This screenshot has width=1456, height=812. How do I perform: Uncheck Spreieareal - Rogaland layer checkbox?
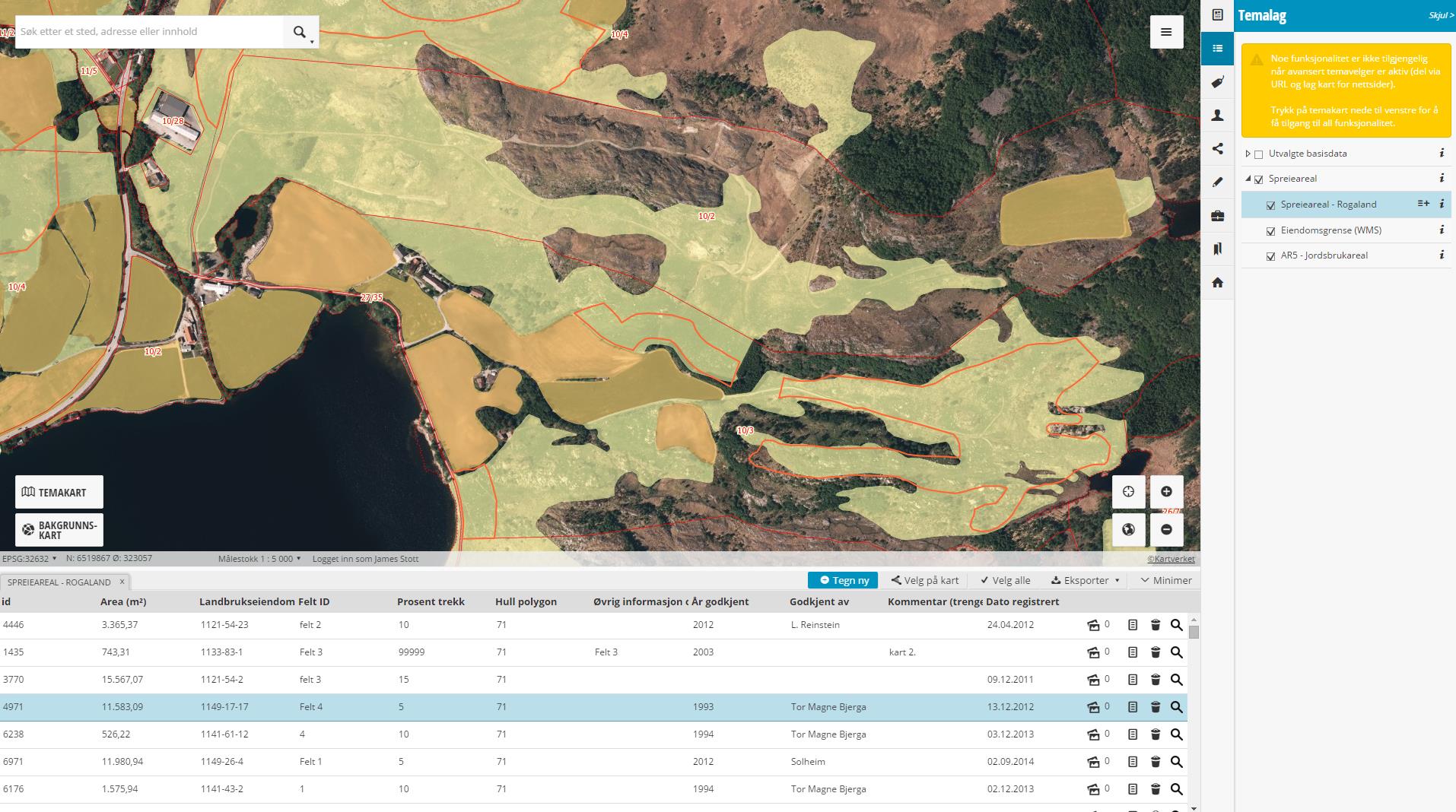point(1270,205)
